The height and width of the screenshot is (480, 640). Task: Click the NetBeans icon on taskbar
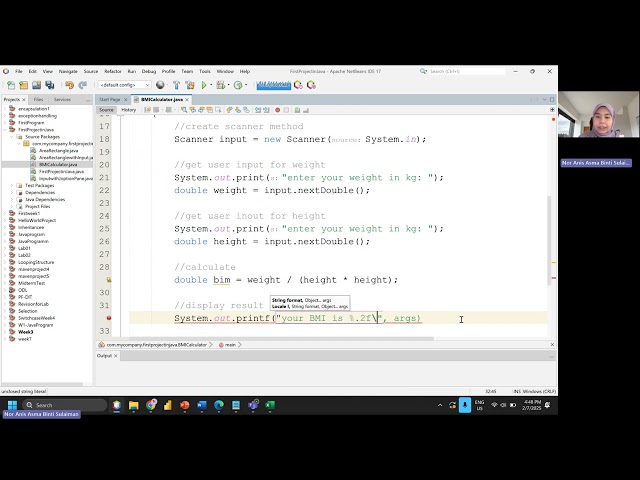click(x=117, y=405)
